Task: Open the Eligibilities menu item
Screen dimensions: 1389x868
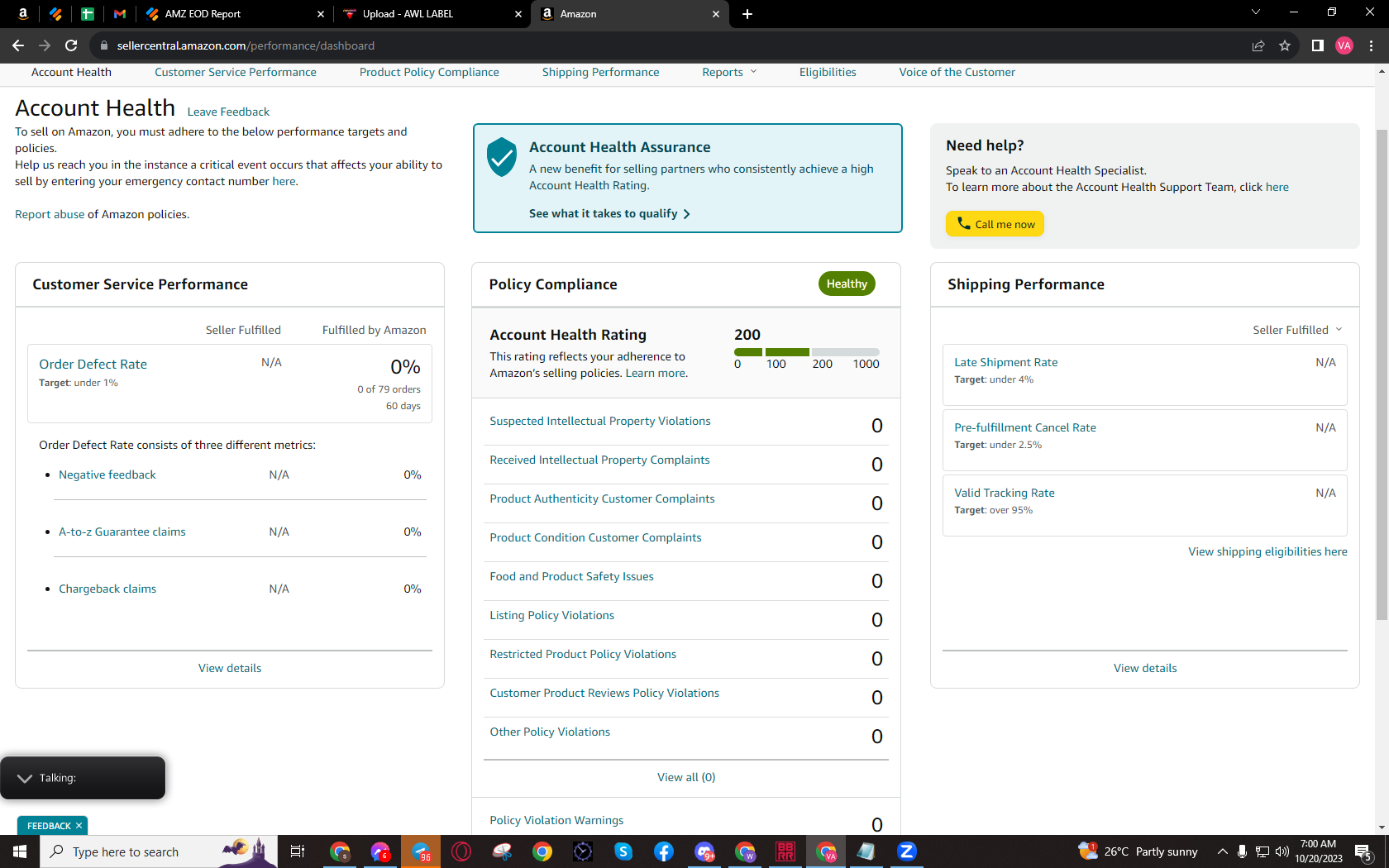Action: tap(828, 72)
